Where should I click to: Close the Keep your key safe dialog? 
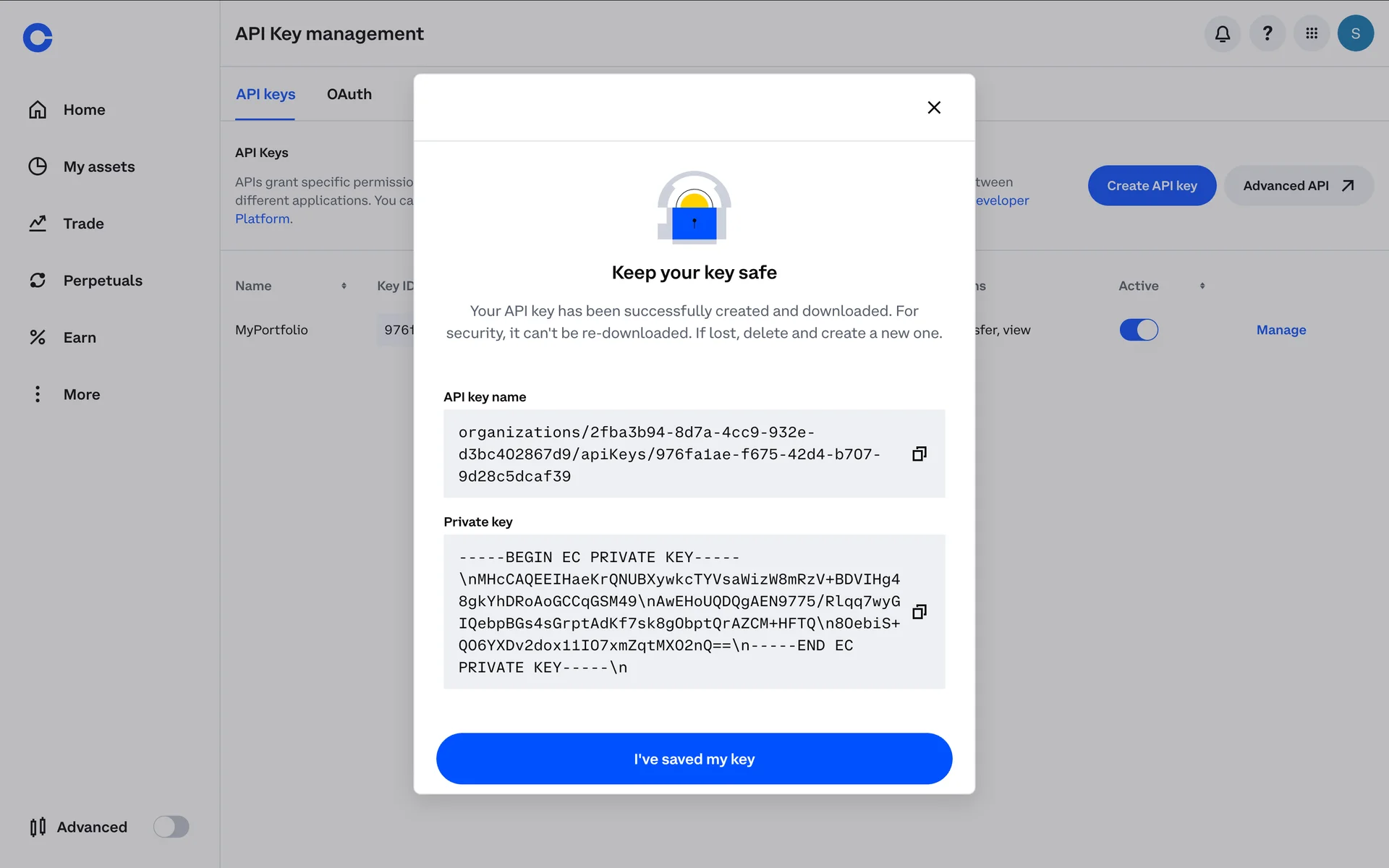coord(934,108)
